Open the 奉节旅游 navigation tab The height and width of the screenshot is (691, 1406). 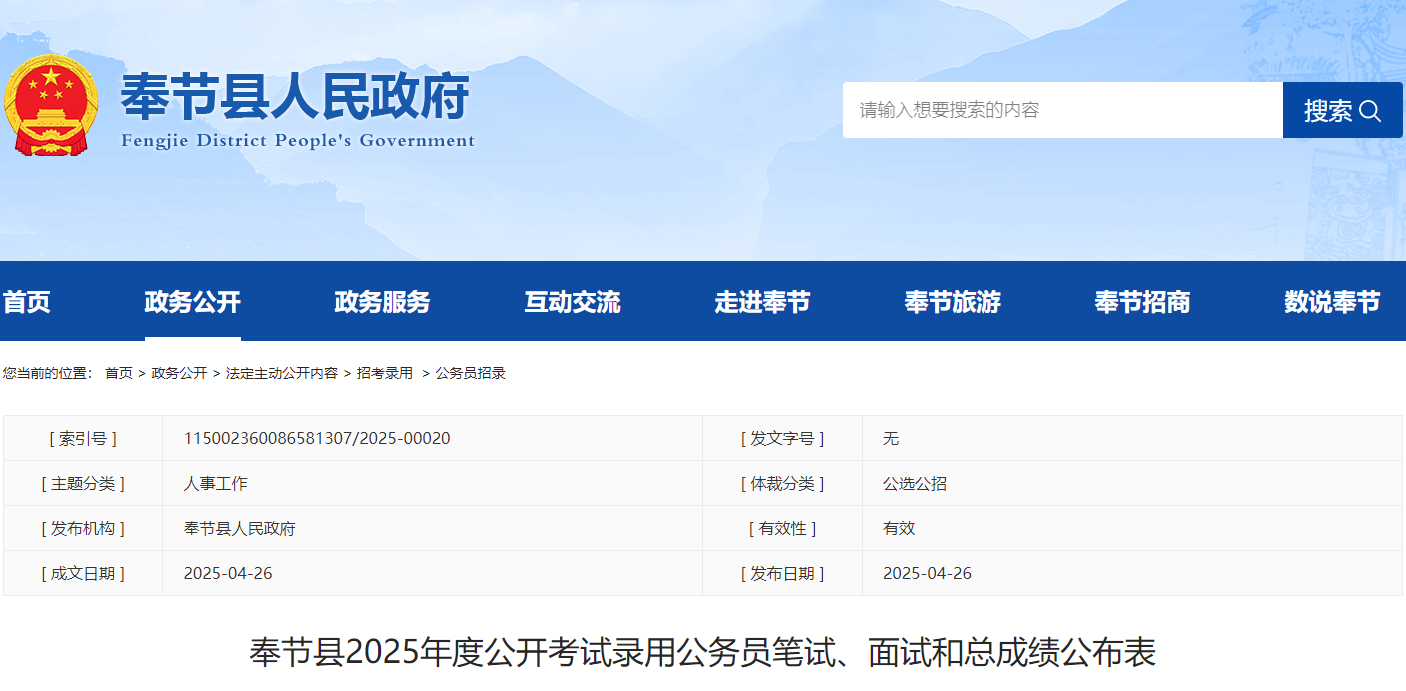(952, 302)
